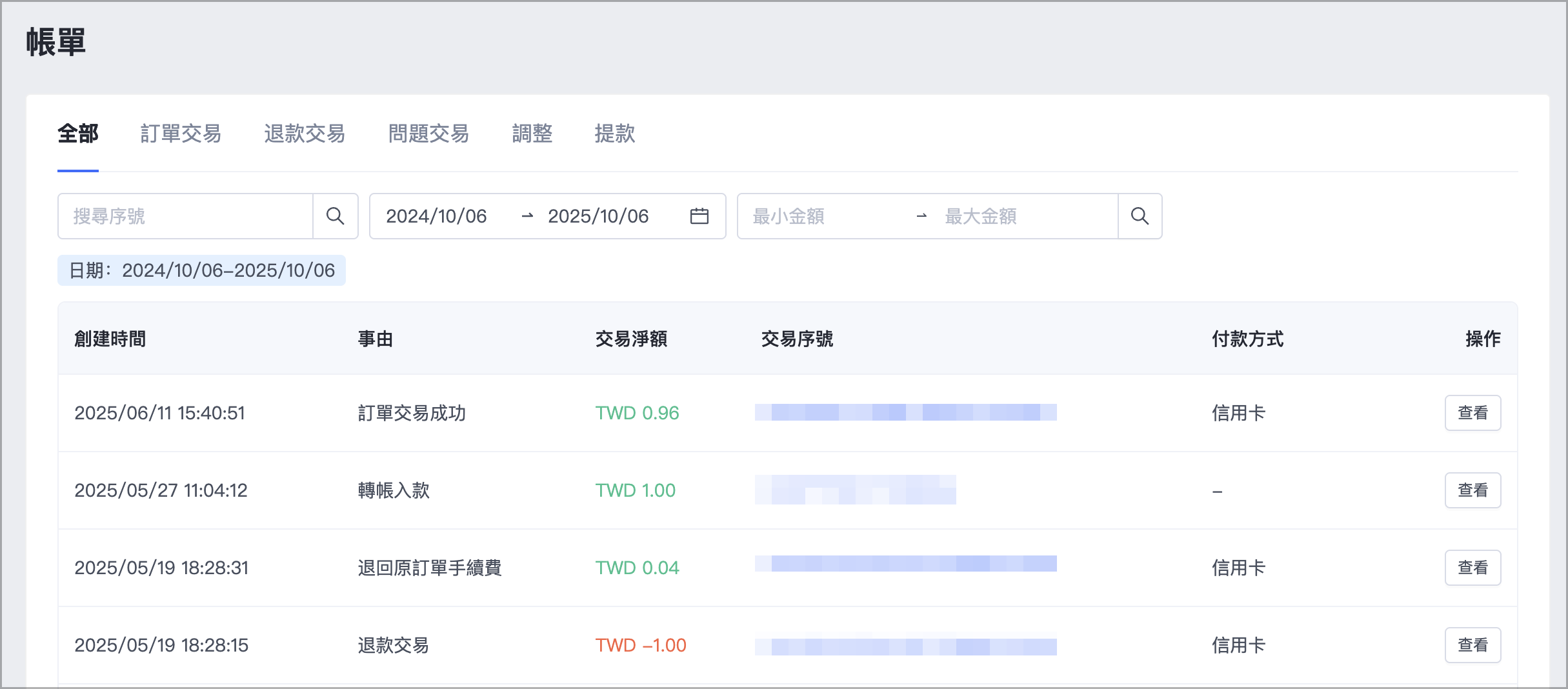Select the timestamp 2025/05/27 11:04:12
This screenshot has height=689, width=1568.
click(161, 490)
